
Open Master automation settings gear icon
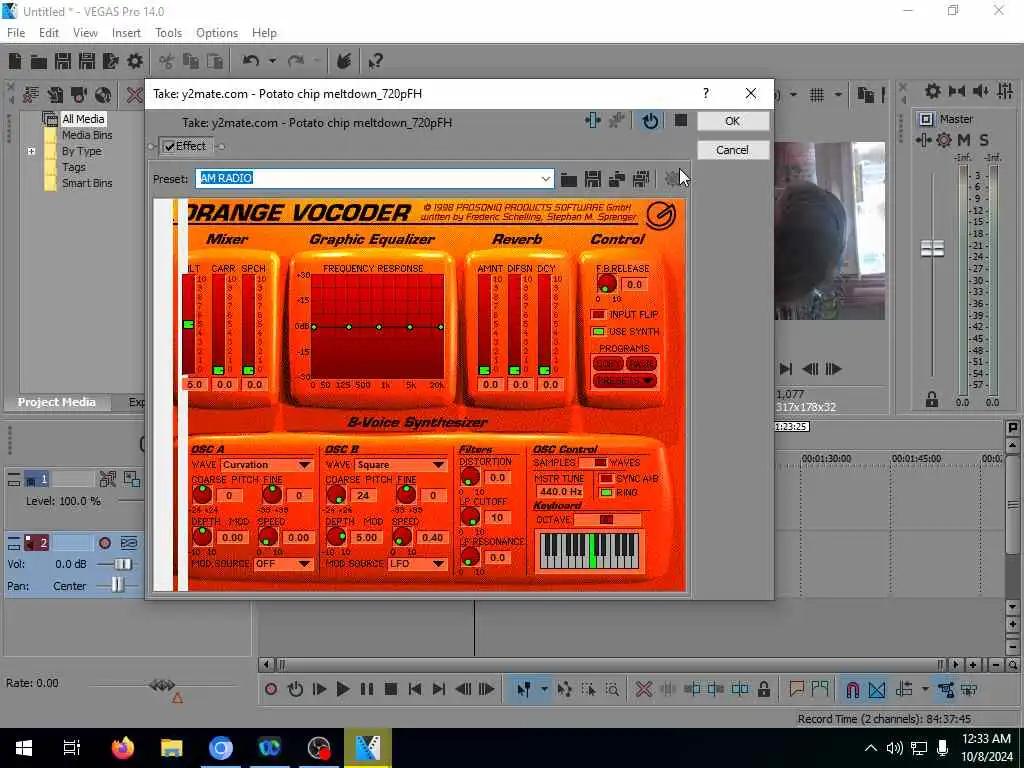944,140
